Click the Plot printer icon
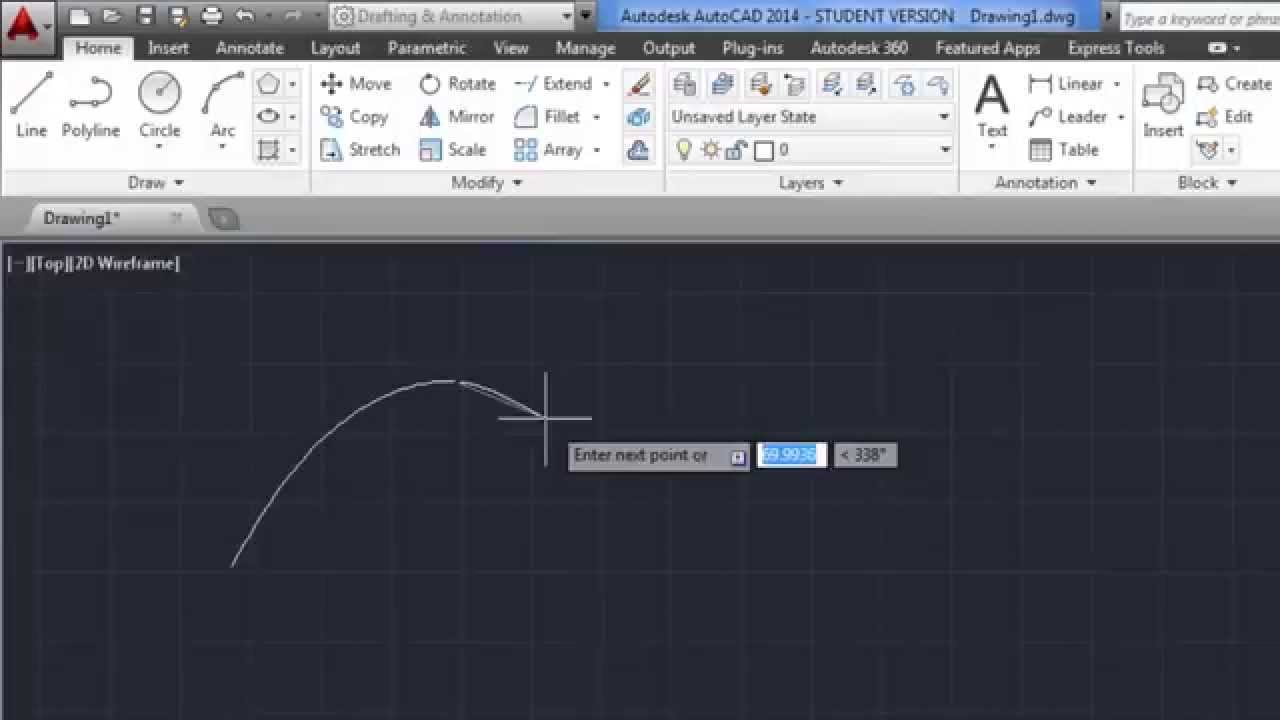Image resolution: width=1280 pixels, height=720 pixels. (212, 16)
